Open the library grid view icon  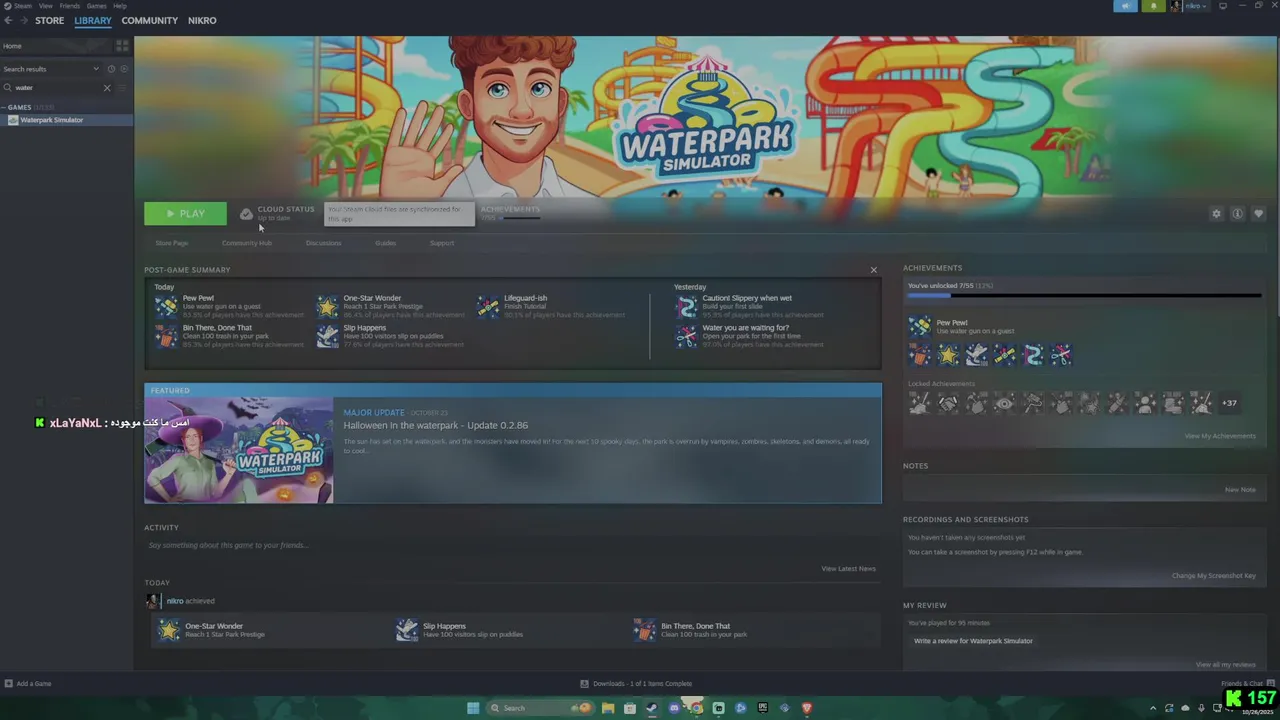122,46
